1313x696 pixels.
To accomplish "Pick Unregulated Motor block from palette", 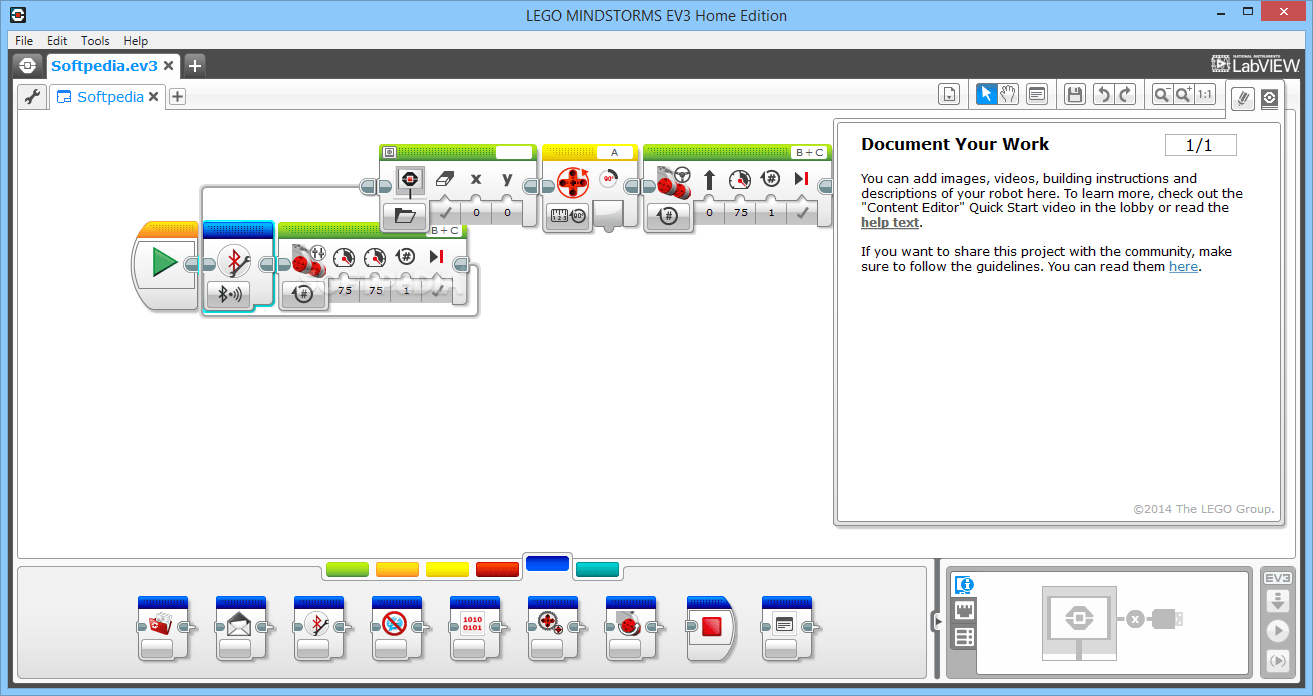I will click(553, 627).
